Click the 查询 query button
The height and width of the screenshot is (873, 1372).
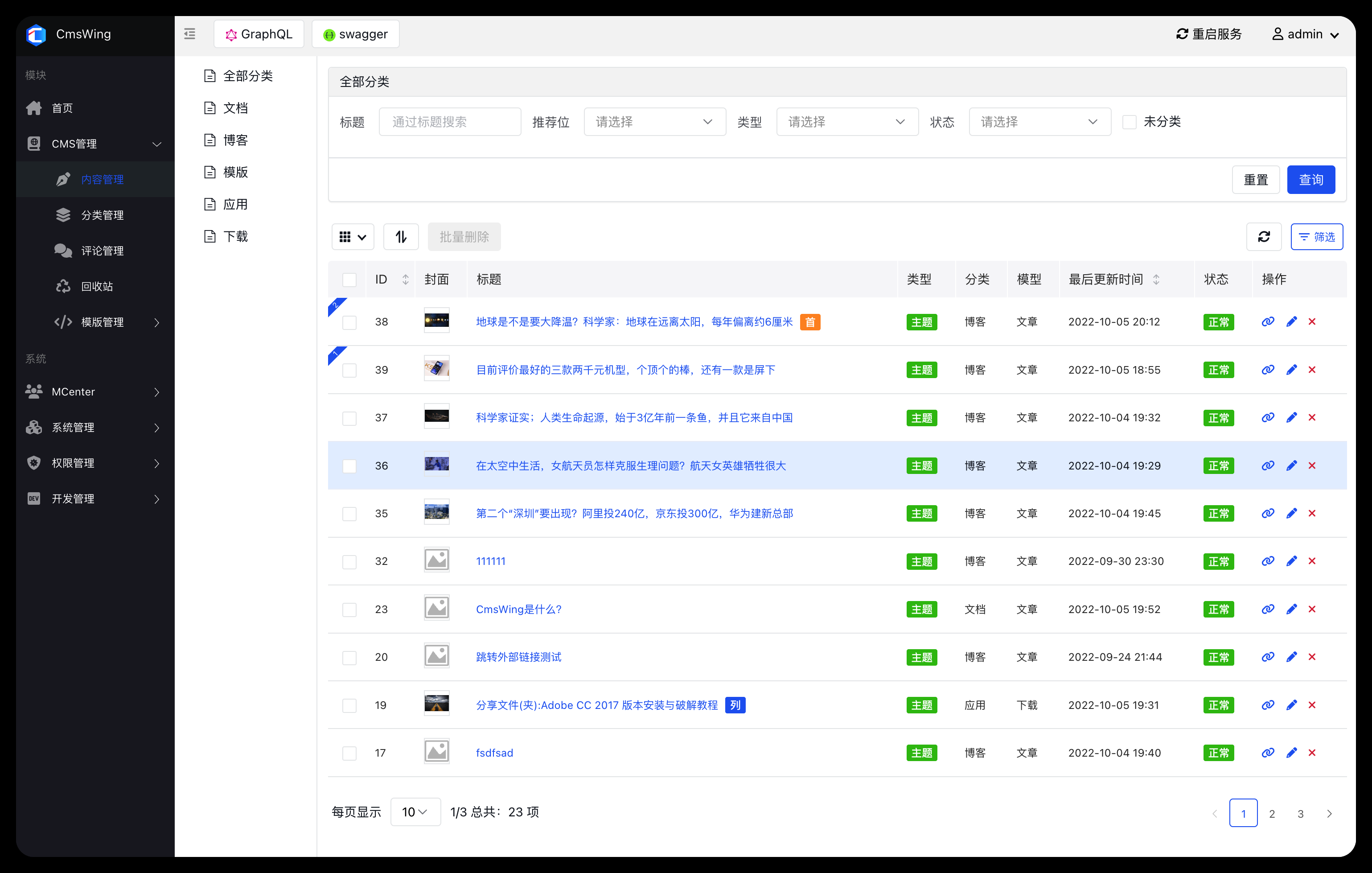[1311, 180]
